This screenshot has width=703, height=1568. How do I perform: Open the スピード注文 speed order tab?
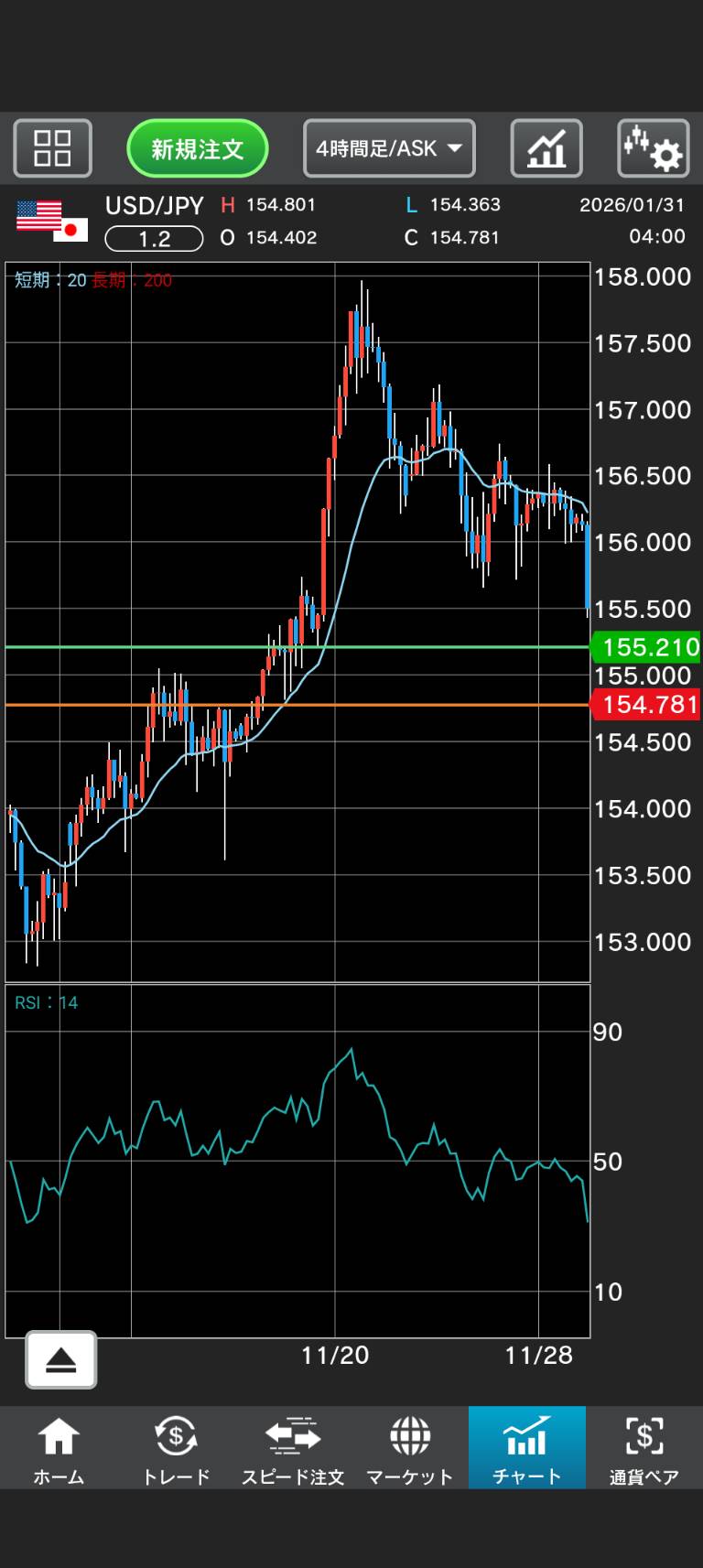[x=293, y=1448]
